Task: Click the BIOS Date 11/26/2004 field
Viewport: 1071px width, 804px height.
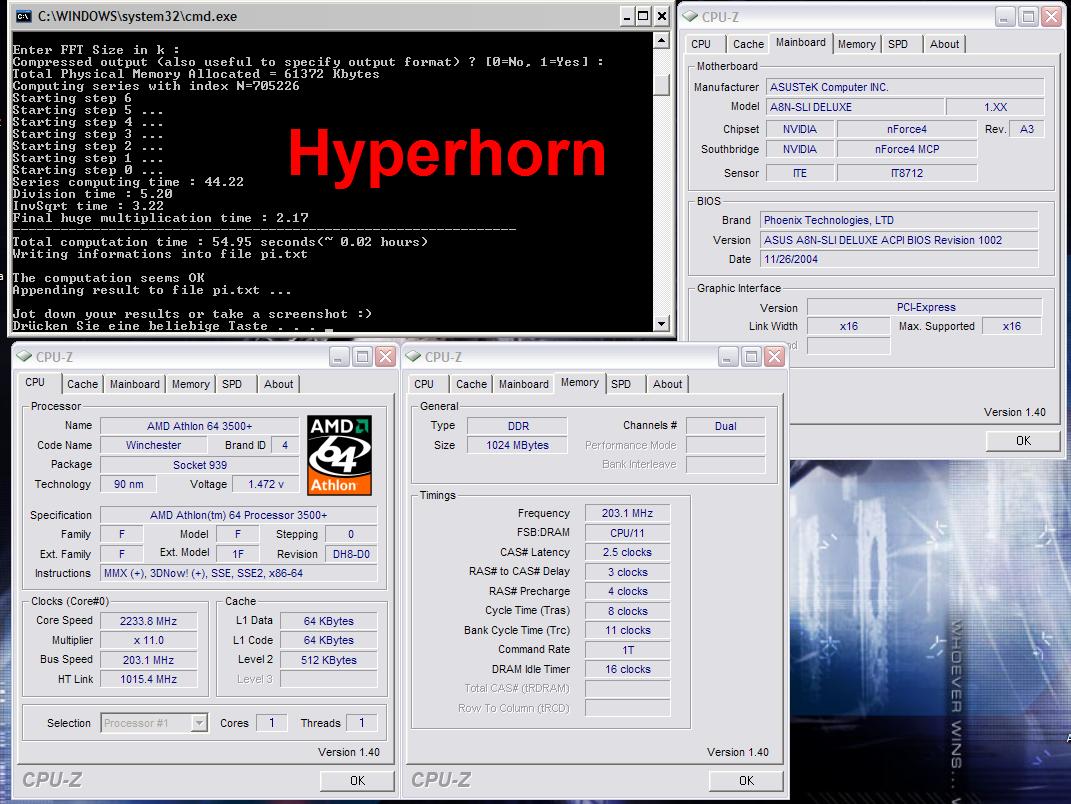Action: coord(899,259)
